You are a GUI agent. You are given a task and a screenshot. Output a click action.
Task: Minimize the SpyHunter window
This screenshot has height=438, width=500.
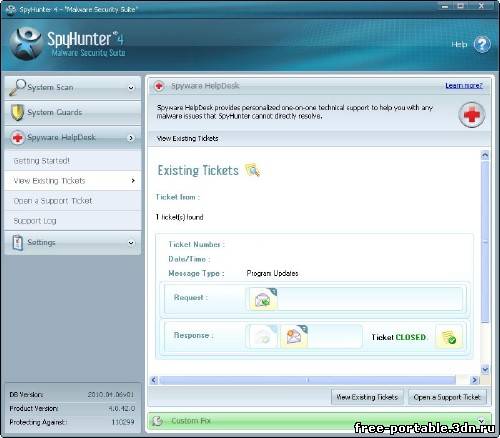[445, 6]
